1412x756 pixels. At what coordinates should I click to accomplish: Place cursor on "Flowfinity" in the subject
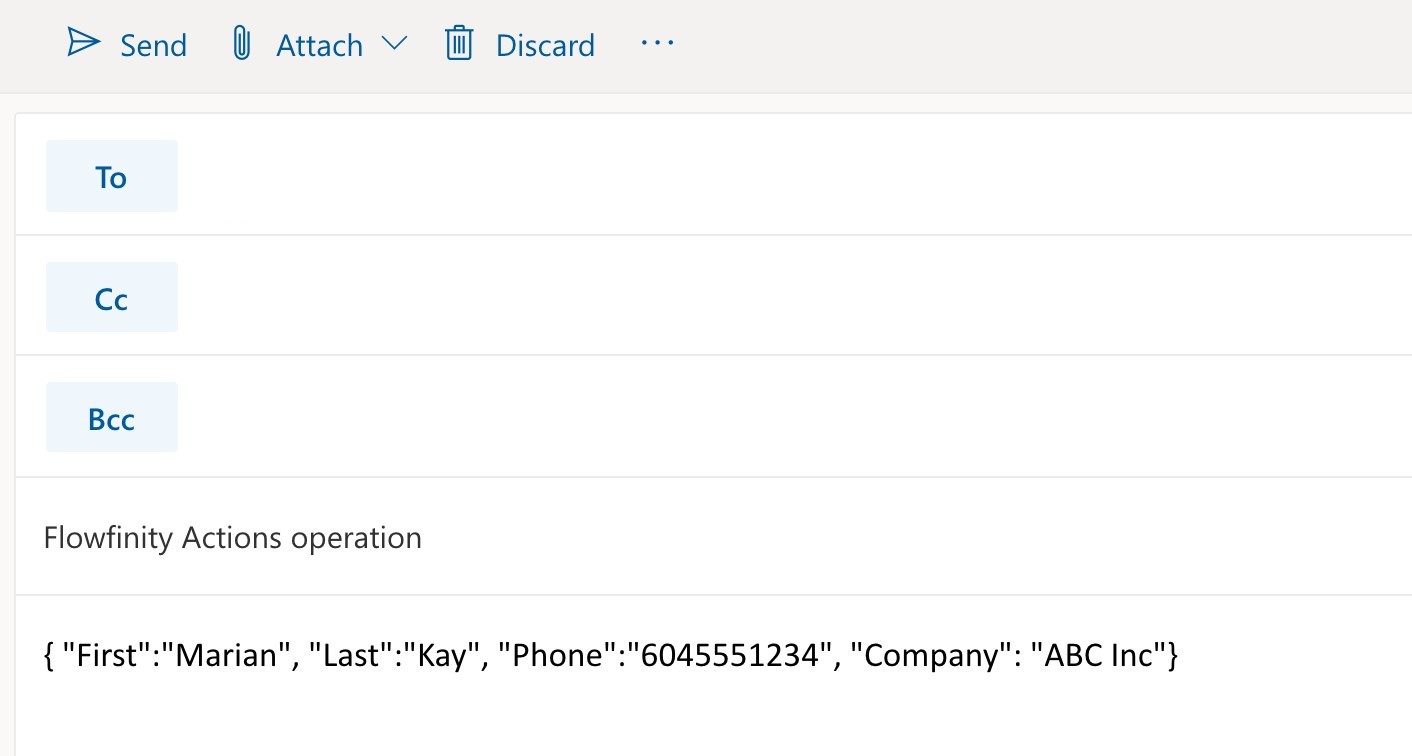click(108, 538)
